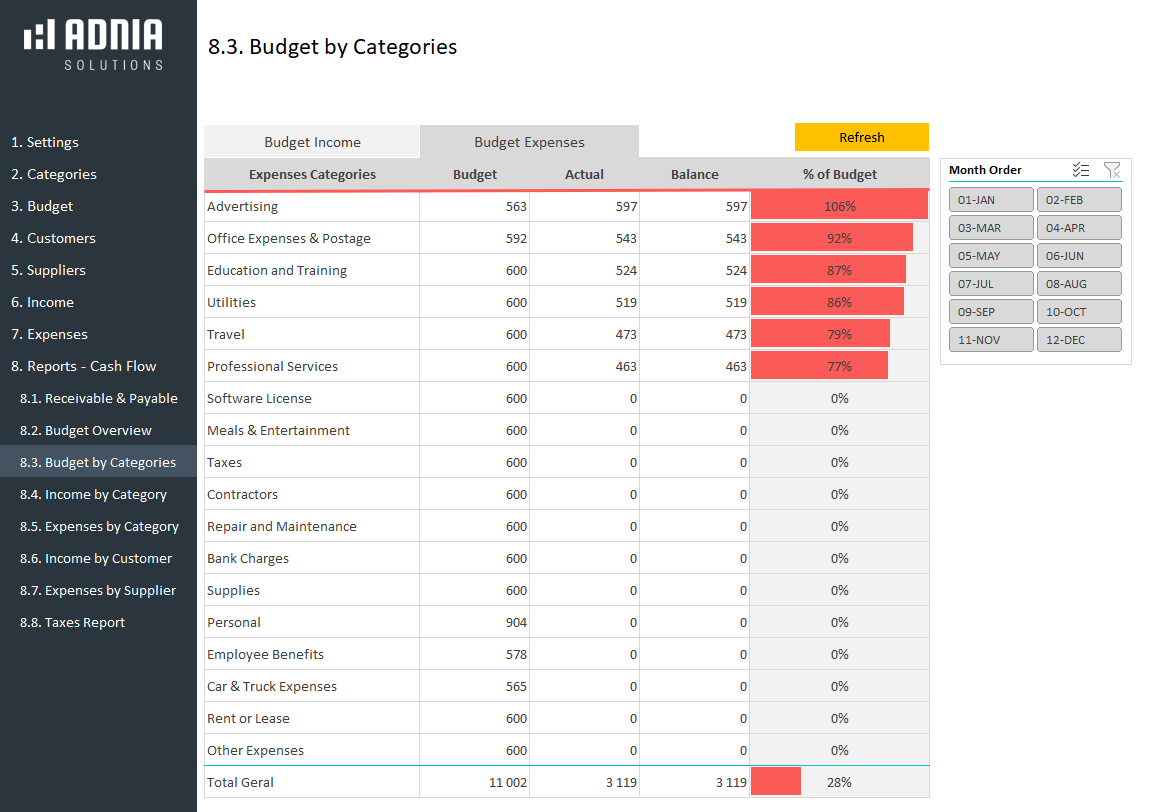Viewport: 1163px width, 812px height.
Task: Switch to the Budget Expenses tab
Action: [529, 142]
